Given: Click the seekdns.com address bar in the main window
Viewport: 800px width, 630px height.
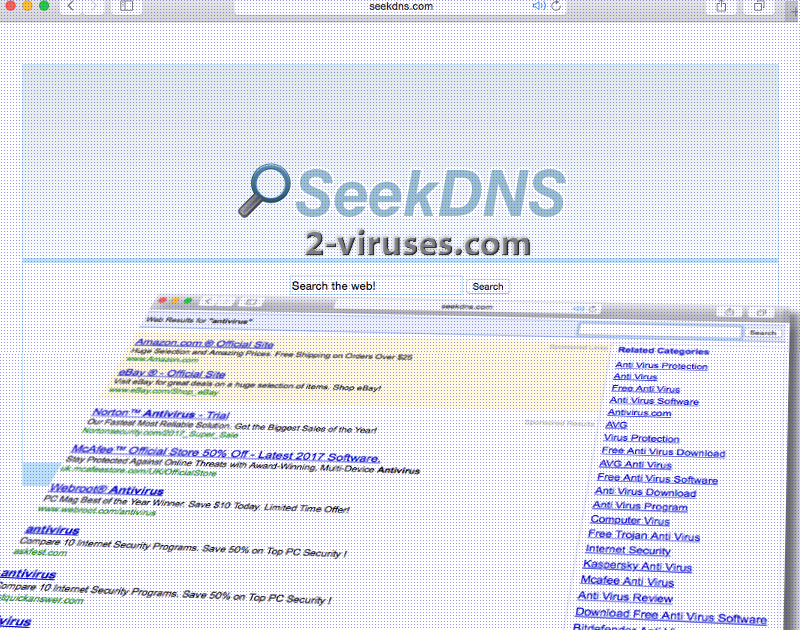Looking at the screenshot, I should pyautogui.click(x=401, y=7).
